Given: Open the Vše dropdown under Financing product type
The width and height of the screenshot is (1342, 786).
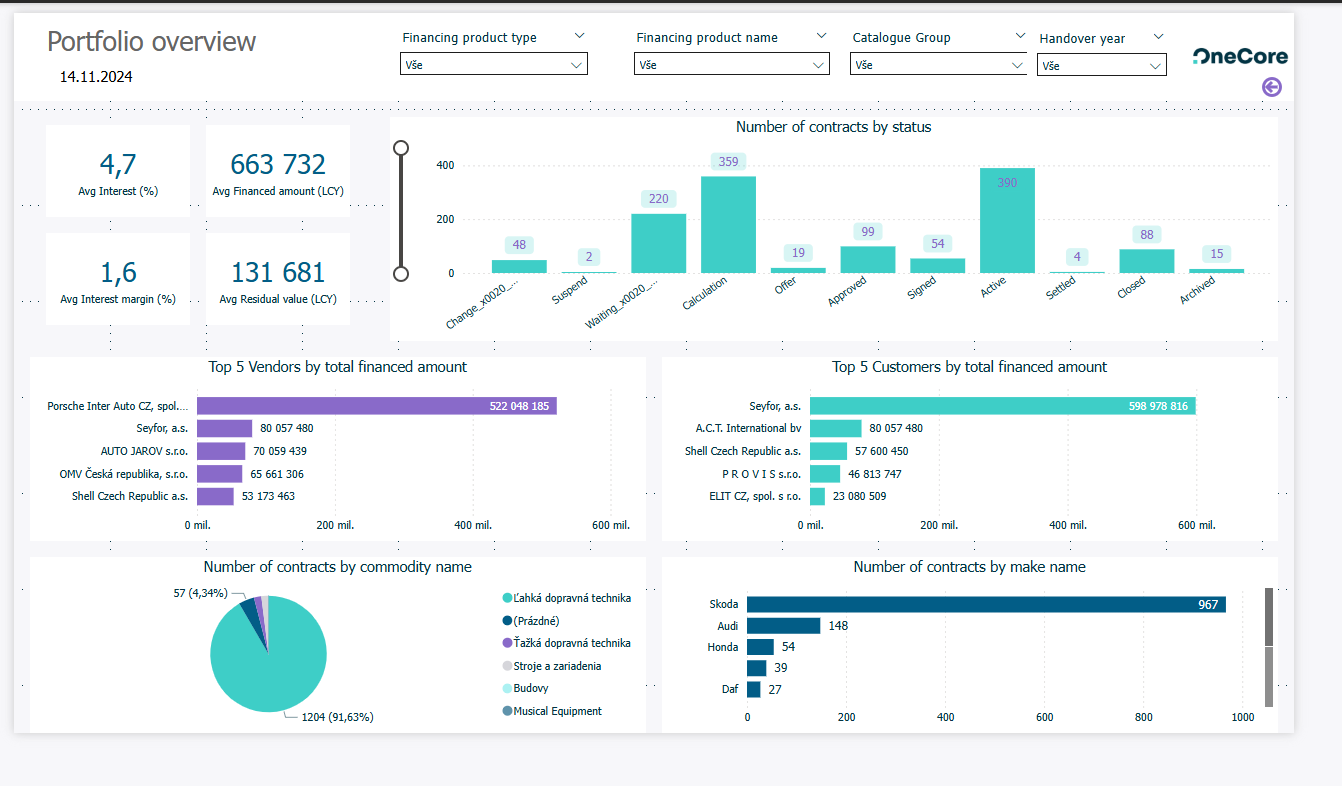Looking at the screenshot, I should pos(493,64).
